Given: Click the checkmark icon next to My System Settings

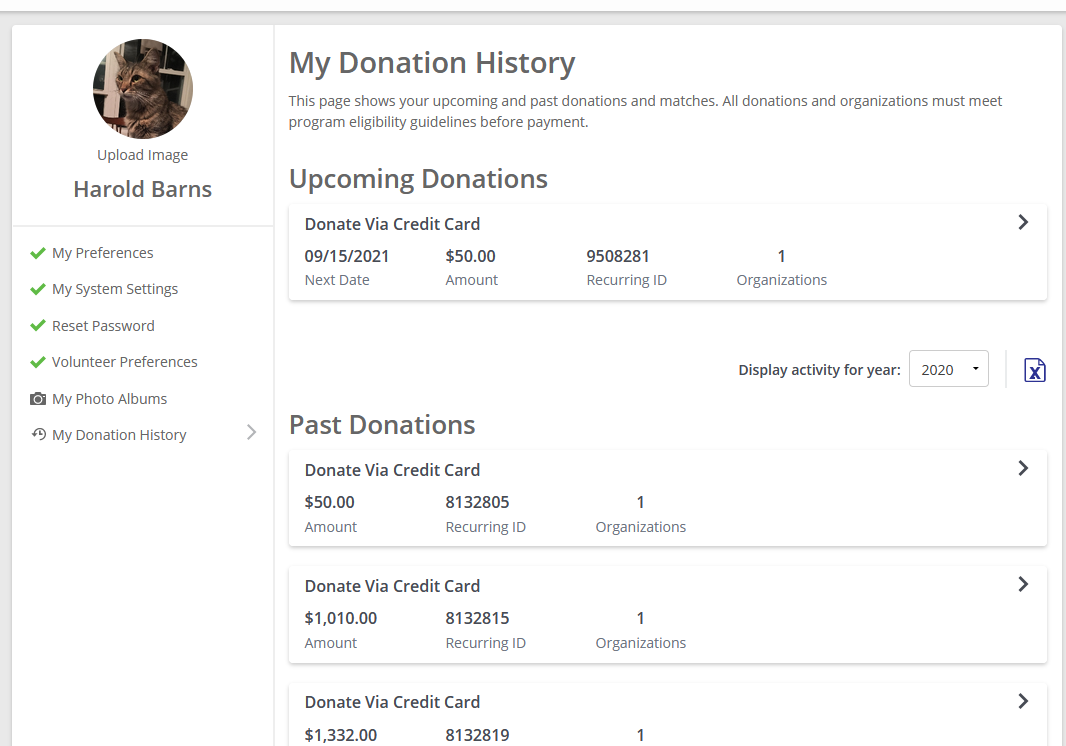Looking at the screenshot, I should click(x=38, y=289).
